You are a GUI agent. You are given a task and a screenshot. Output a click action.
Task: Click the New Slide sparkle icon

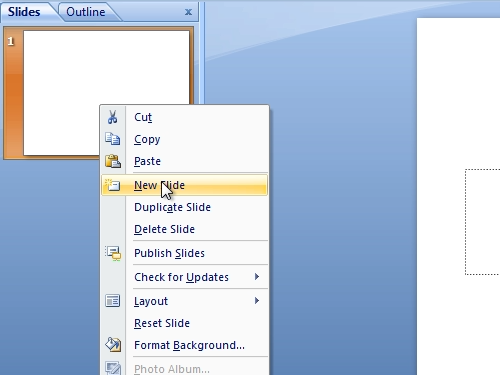tap(113, 185)
